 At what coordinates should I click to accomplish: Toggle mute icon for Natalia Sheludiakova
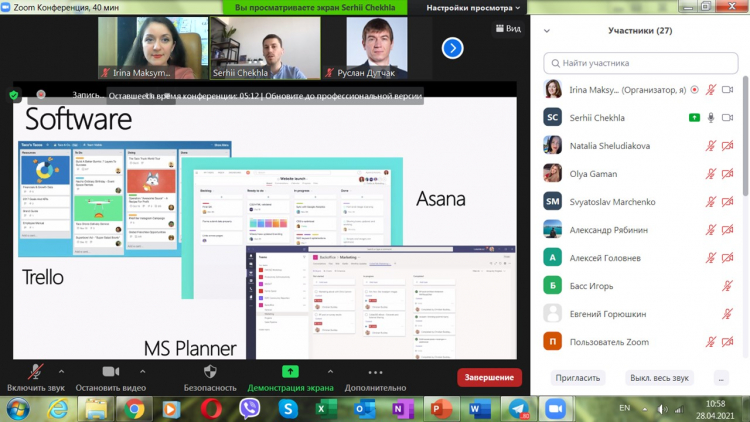click(711, 145)
